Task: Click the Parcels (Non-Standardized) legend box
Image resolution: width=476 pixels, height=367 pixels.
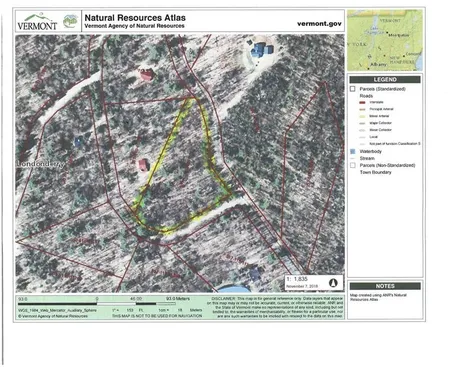Action: 353,165
